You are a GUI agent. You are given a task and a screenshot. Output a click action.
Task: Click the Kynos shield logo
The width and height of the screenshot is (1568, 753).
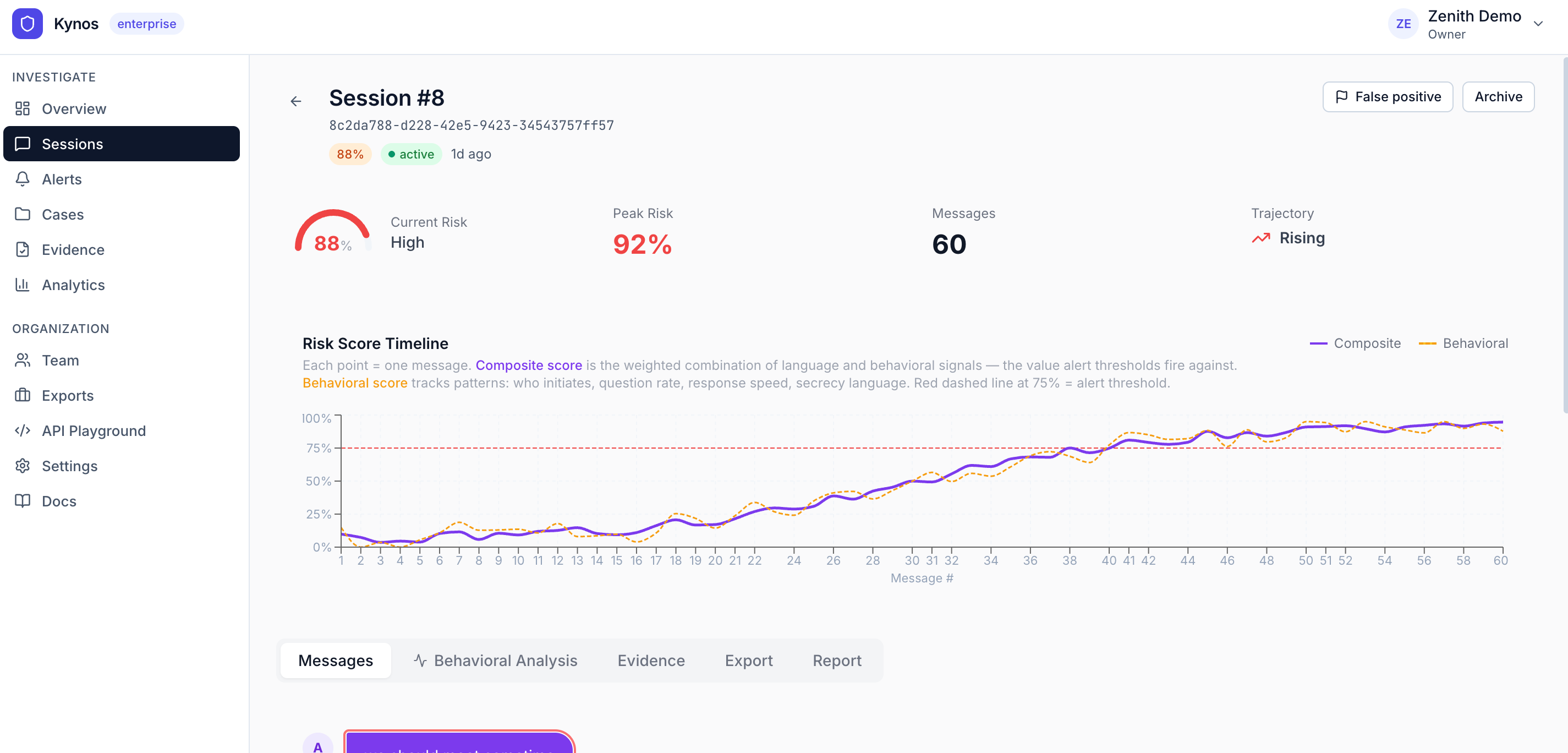28,23
